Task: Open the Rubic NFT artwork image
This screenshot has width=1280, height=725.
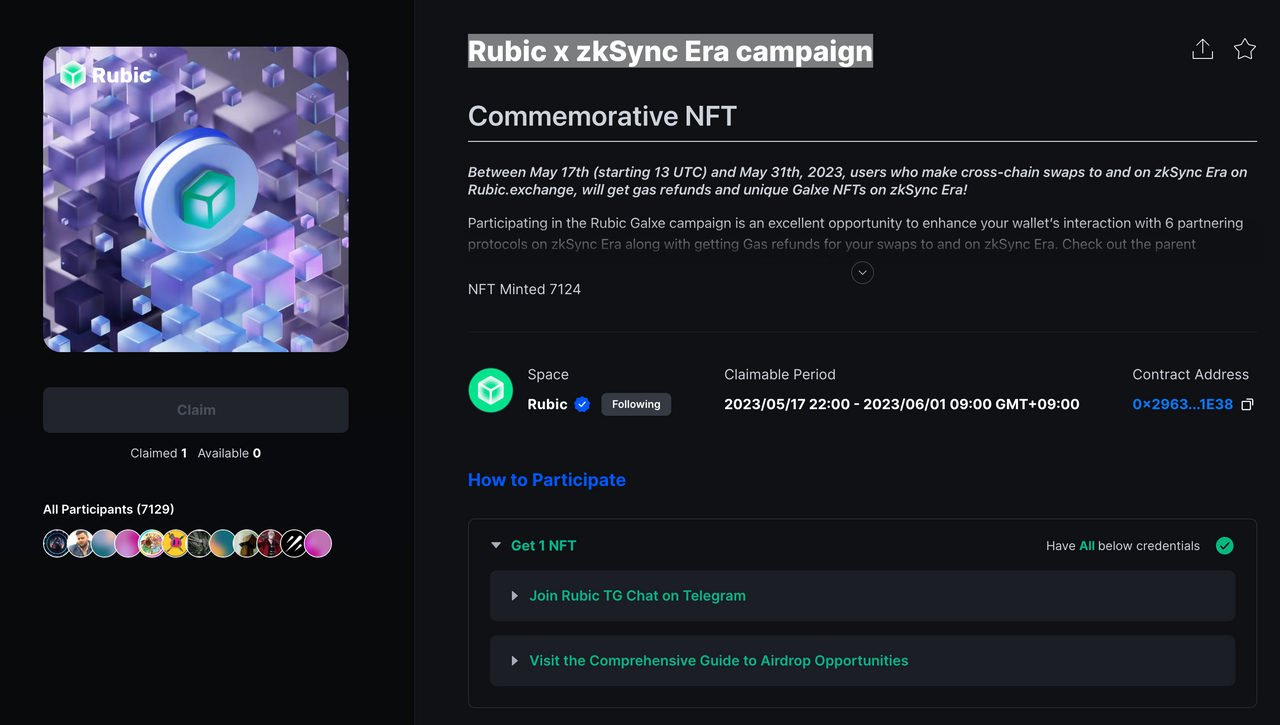Action: (196, 199)
